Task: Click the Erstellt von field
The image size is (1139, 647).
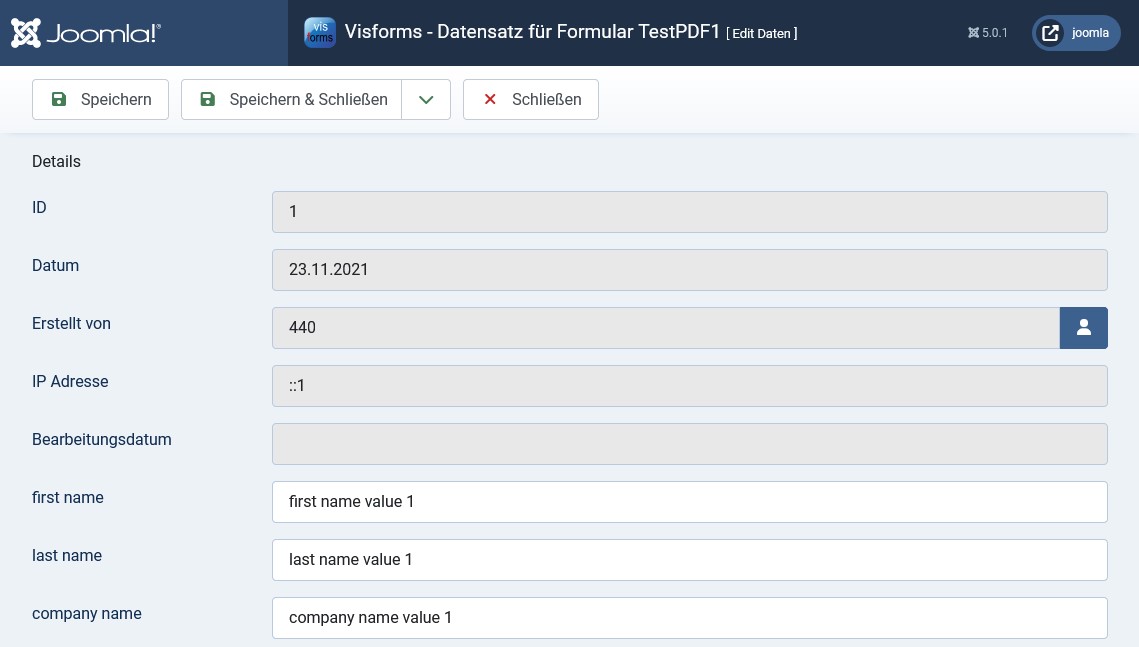Action: [665, 328]
